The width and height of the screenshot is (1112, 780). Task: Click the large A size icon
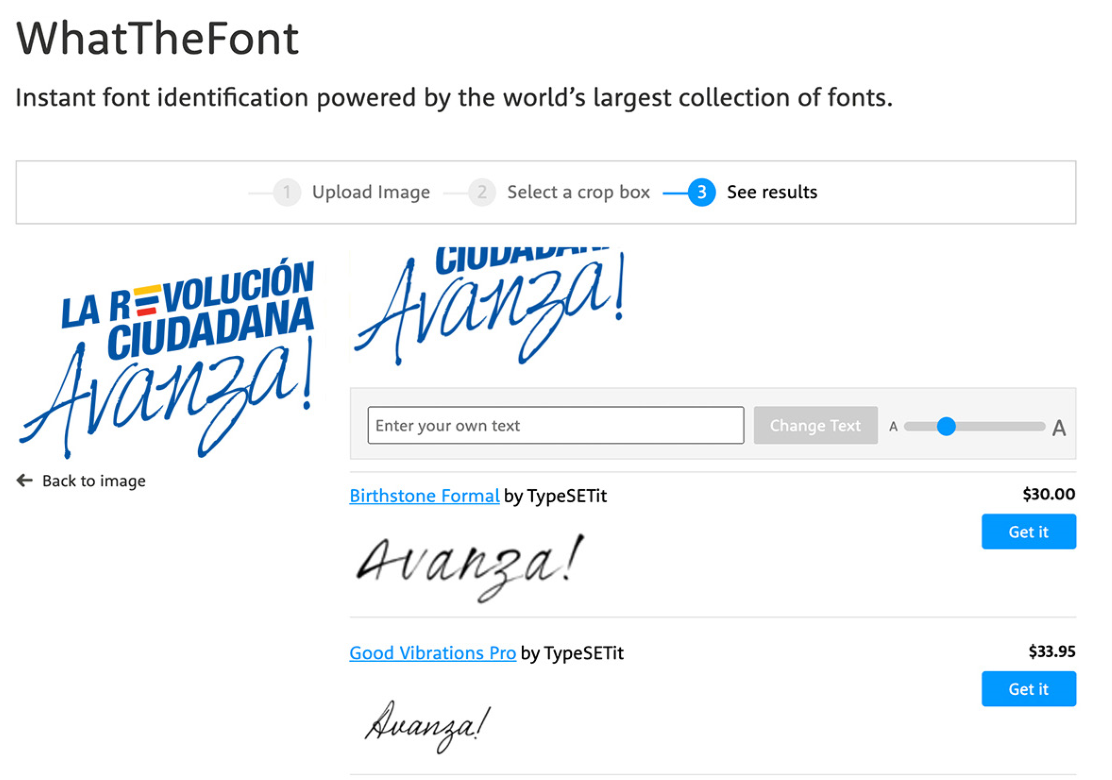tap(1059, 428)
